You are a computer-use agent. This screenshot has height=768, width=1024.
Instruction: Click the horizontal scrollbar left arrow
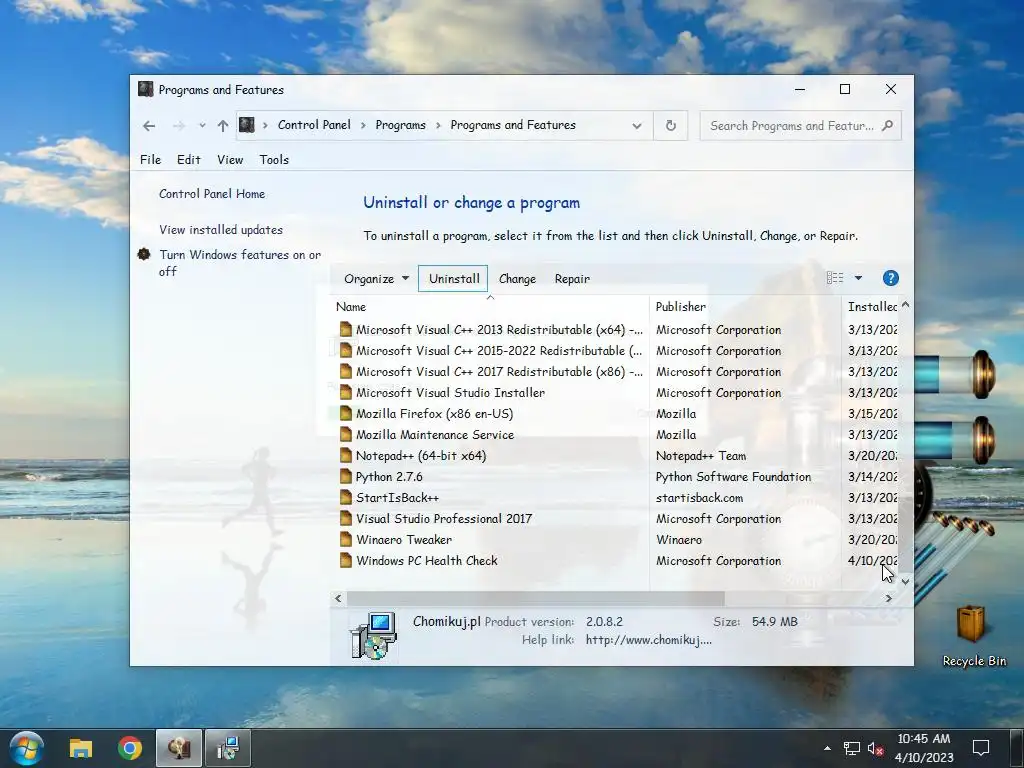(x=338, y=598)
